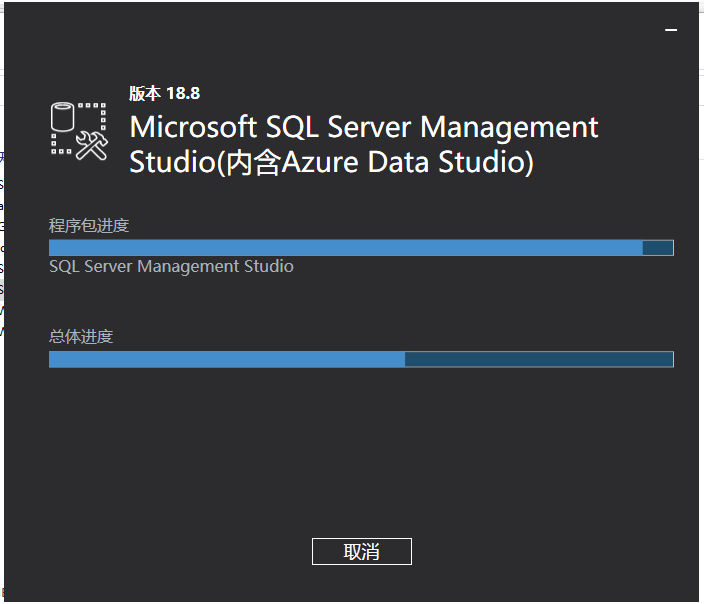Screen dimensions: 704x604
Task: Click the SQL Server Management Studio package status text
Action: point(171,266)
